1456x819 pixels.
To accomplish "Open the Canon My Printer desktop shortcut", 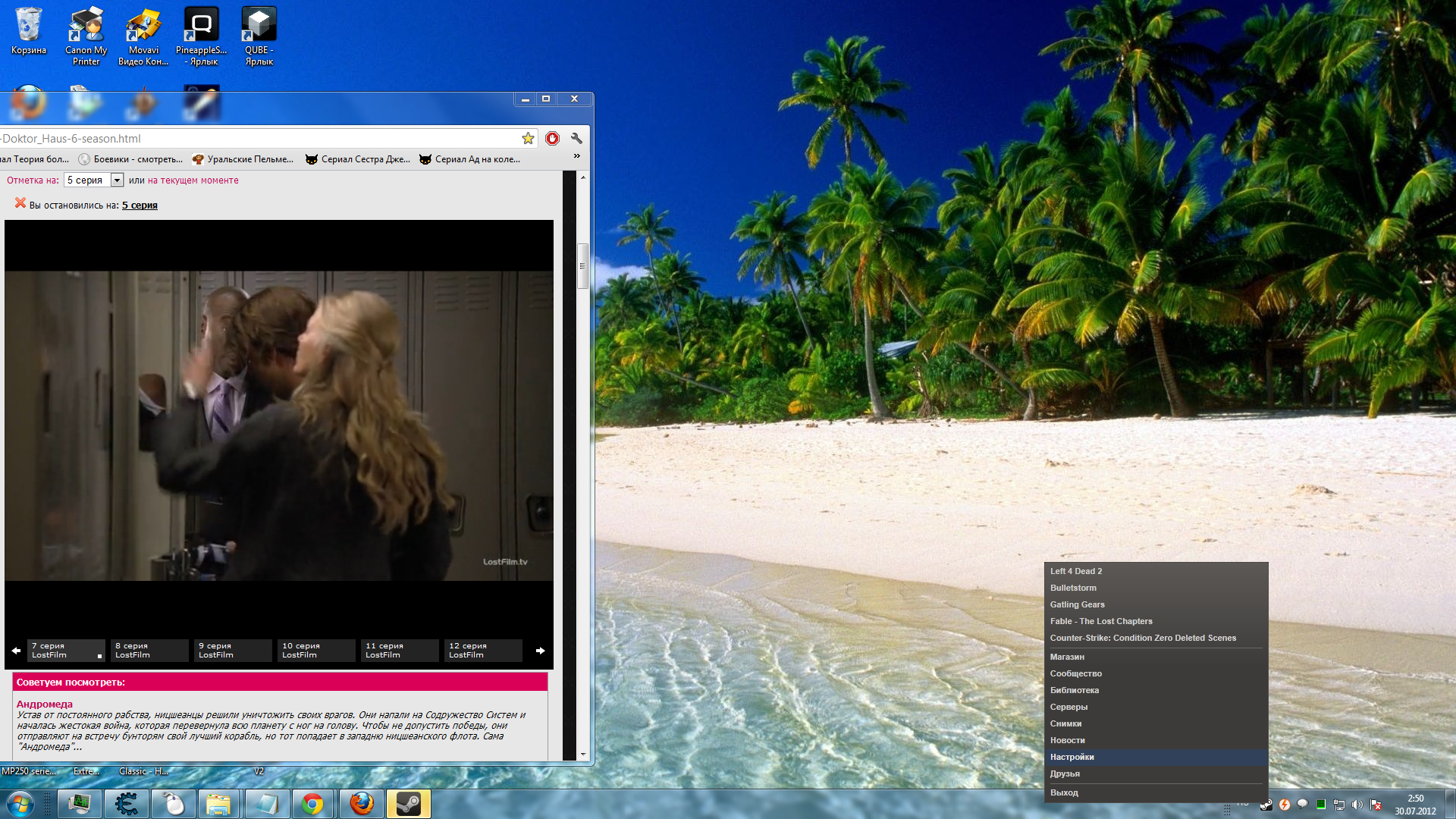I will (86, 36).
